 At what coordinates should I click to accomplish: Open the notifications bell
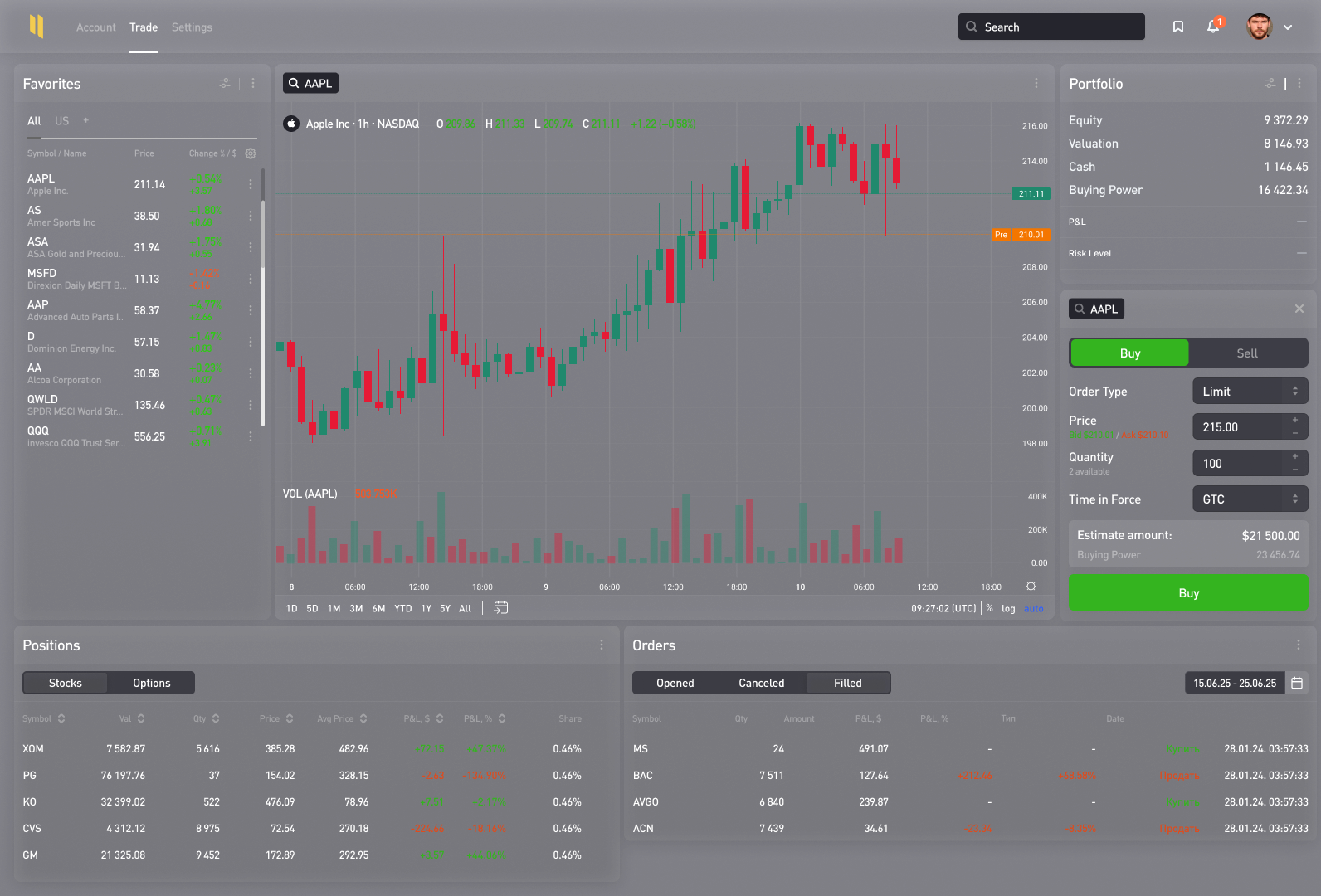coord(1213,27)
